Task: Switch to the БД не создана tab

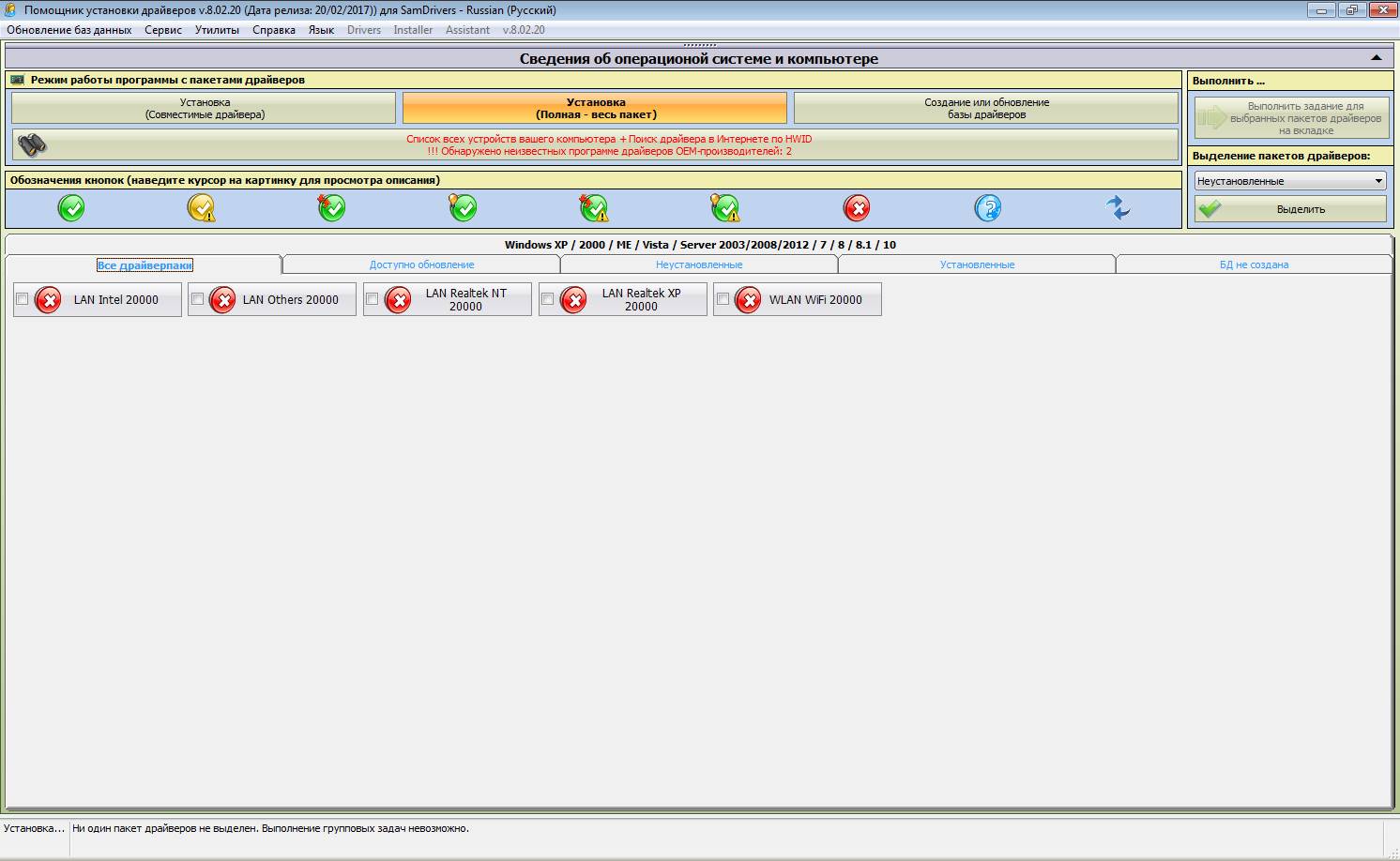Action: [x=1254, y=264]
